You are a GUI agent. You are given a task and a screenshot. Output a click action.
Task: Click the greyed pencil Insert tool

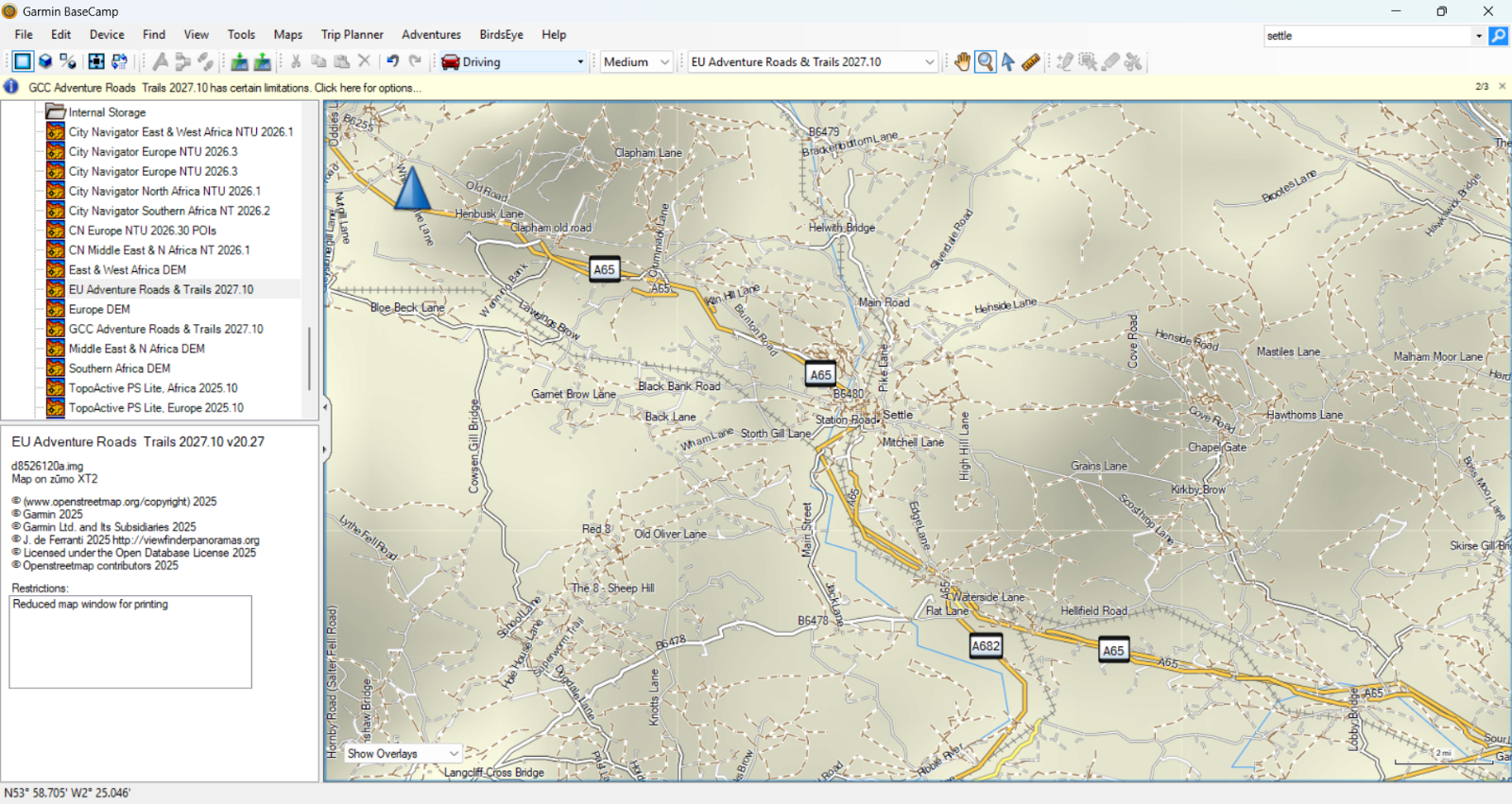pyautogui.click(x=1065, y=61)
